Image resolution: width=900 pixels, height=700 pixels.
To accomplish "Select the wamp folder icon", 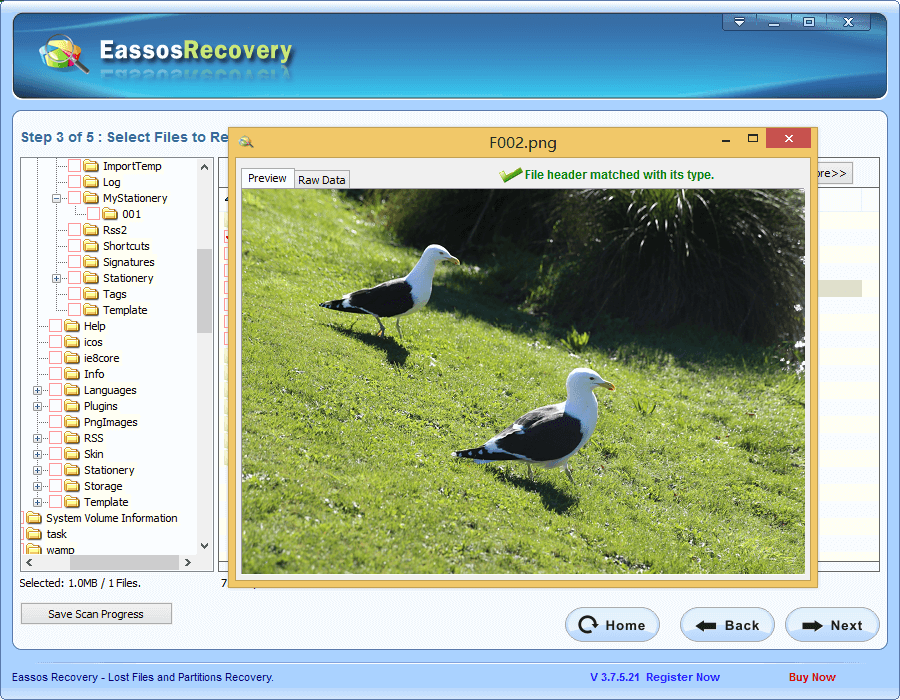I will click(x=33, y=549).
